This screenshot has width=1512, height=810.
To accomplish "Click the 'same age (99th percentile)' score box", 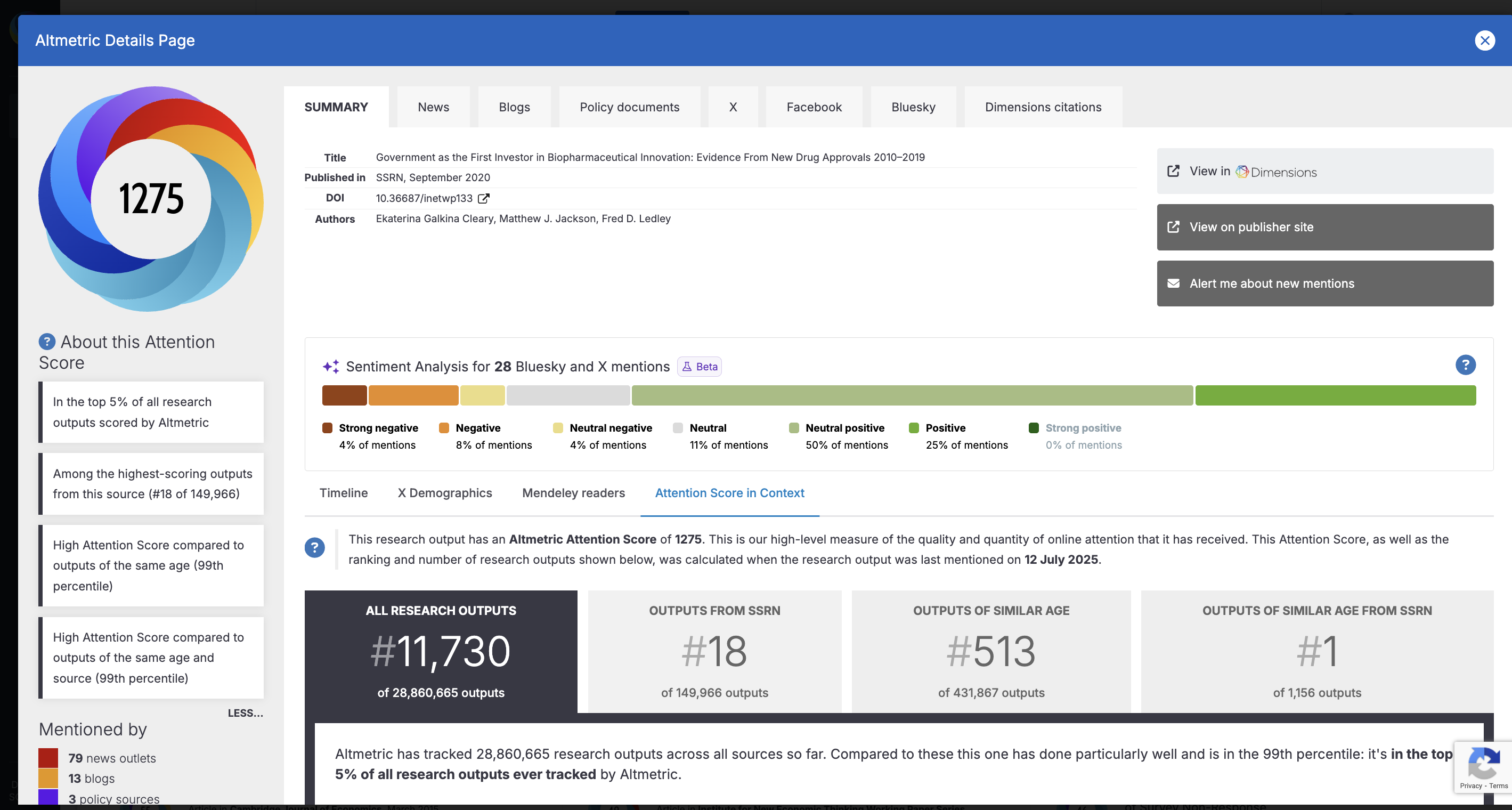I will click(151, 565).
